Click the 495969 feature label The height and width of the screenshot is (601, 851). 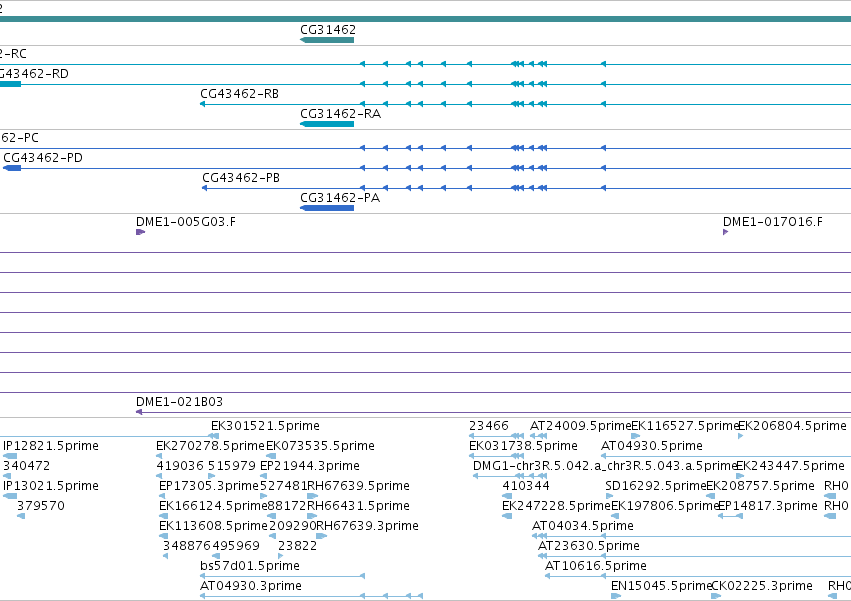tap(236, 546)
